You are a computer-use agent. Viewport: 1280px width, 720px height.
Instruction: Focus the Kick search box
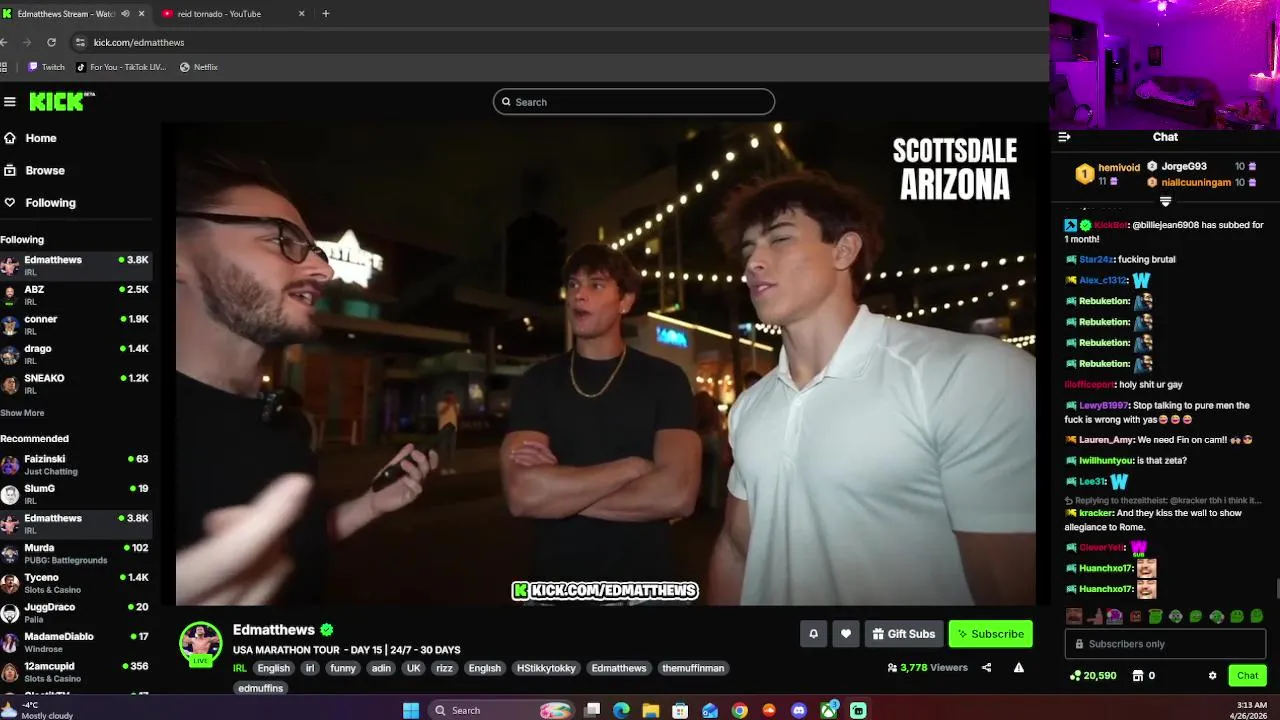click(634, 102)
